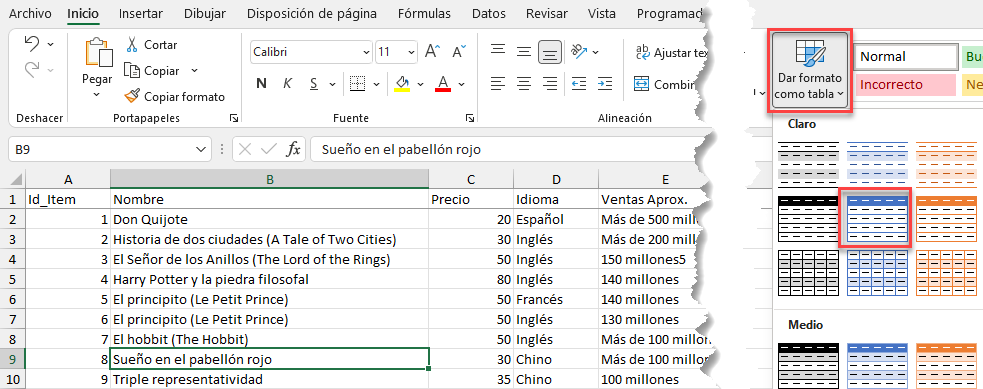Image resolution: width=983 pixels, height=389 pixels.
Task: Open Dar formato como tabla menu
Action: click(809, 70)
